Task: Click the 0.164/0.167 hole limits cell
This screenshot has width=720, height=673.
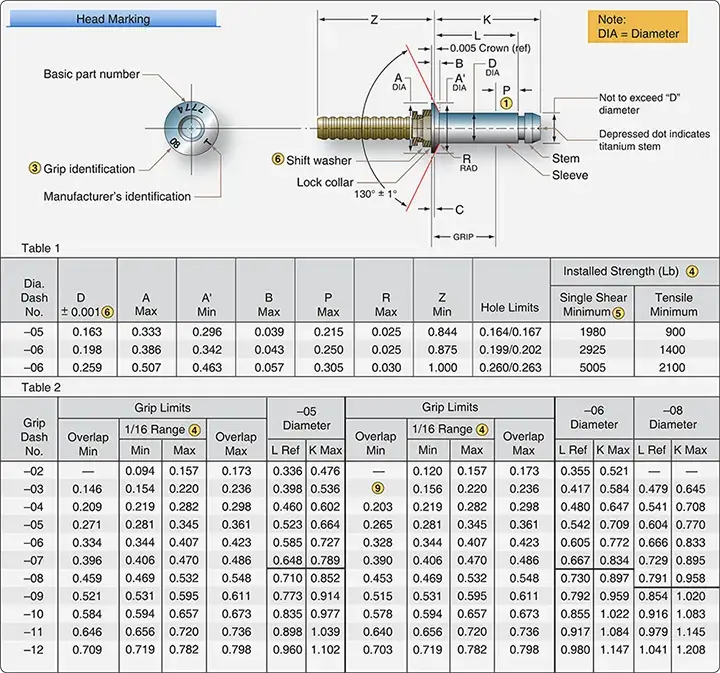Action: click(511, 331)
